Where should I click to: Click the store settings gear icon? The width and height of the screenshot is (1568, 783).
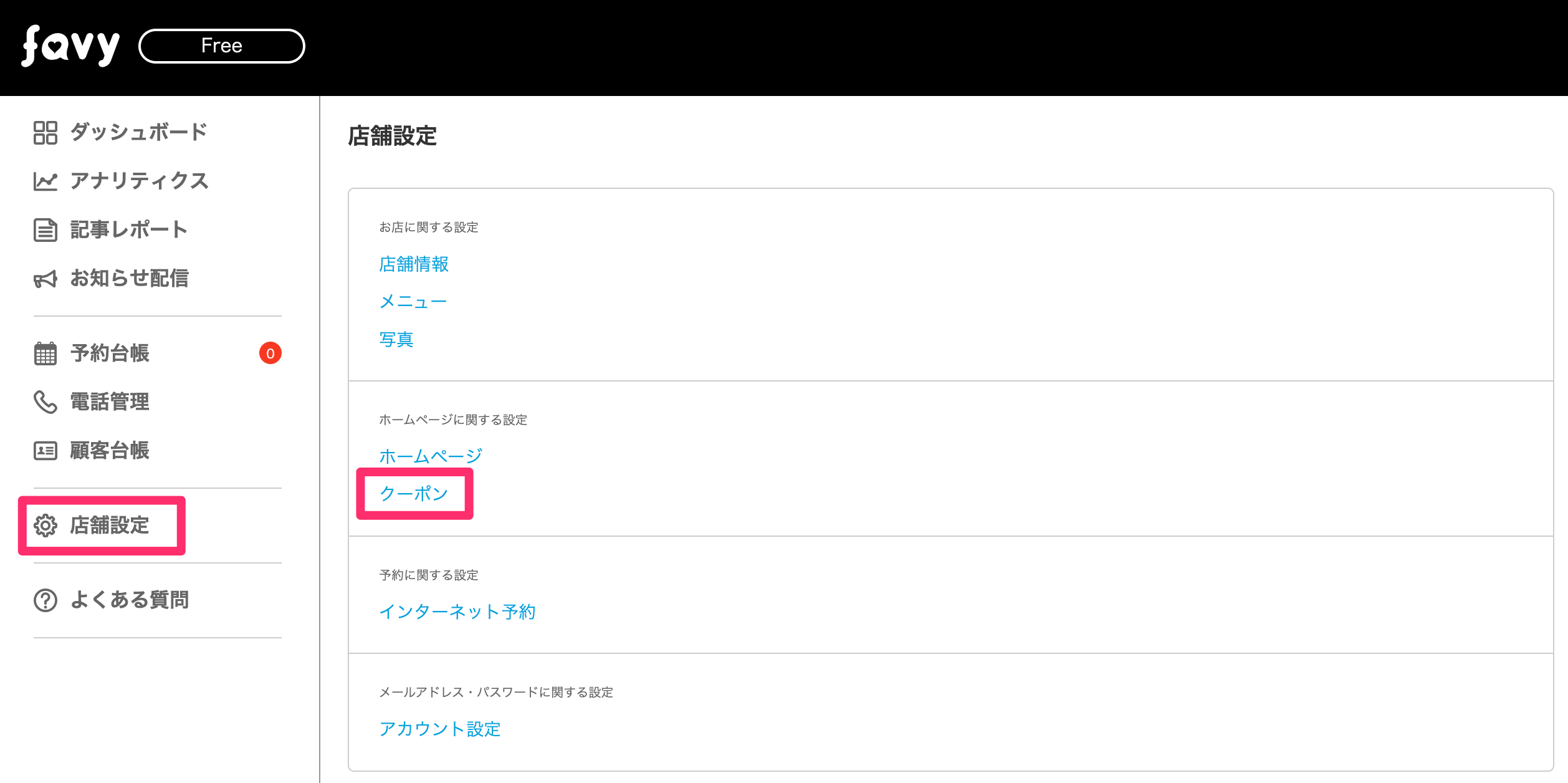pos(45,526)
